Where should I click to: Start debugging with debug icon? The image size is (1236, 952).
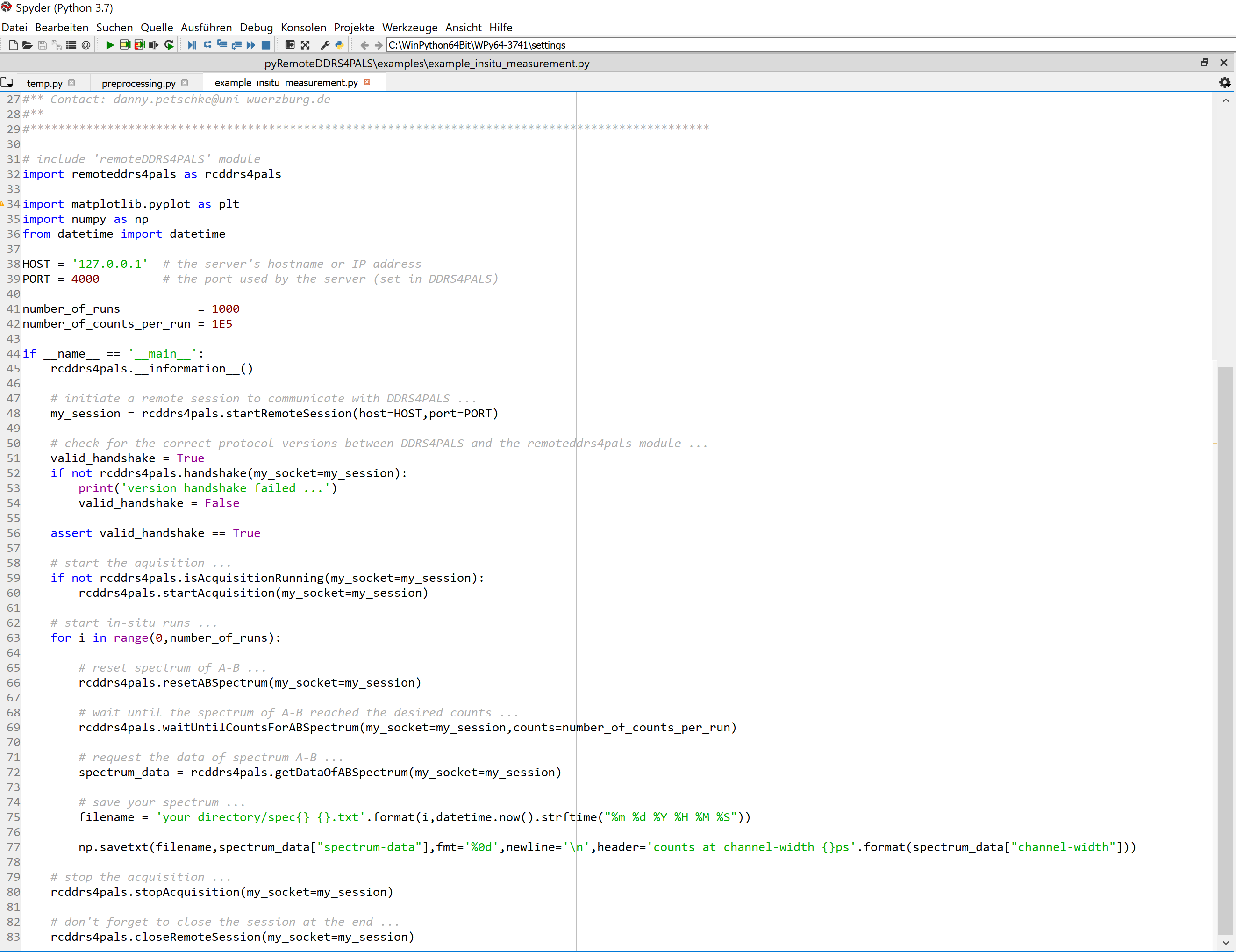pyautogui.click(x=193, y=45)
